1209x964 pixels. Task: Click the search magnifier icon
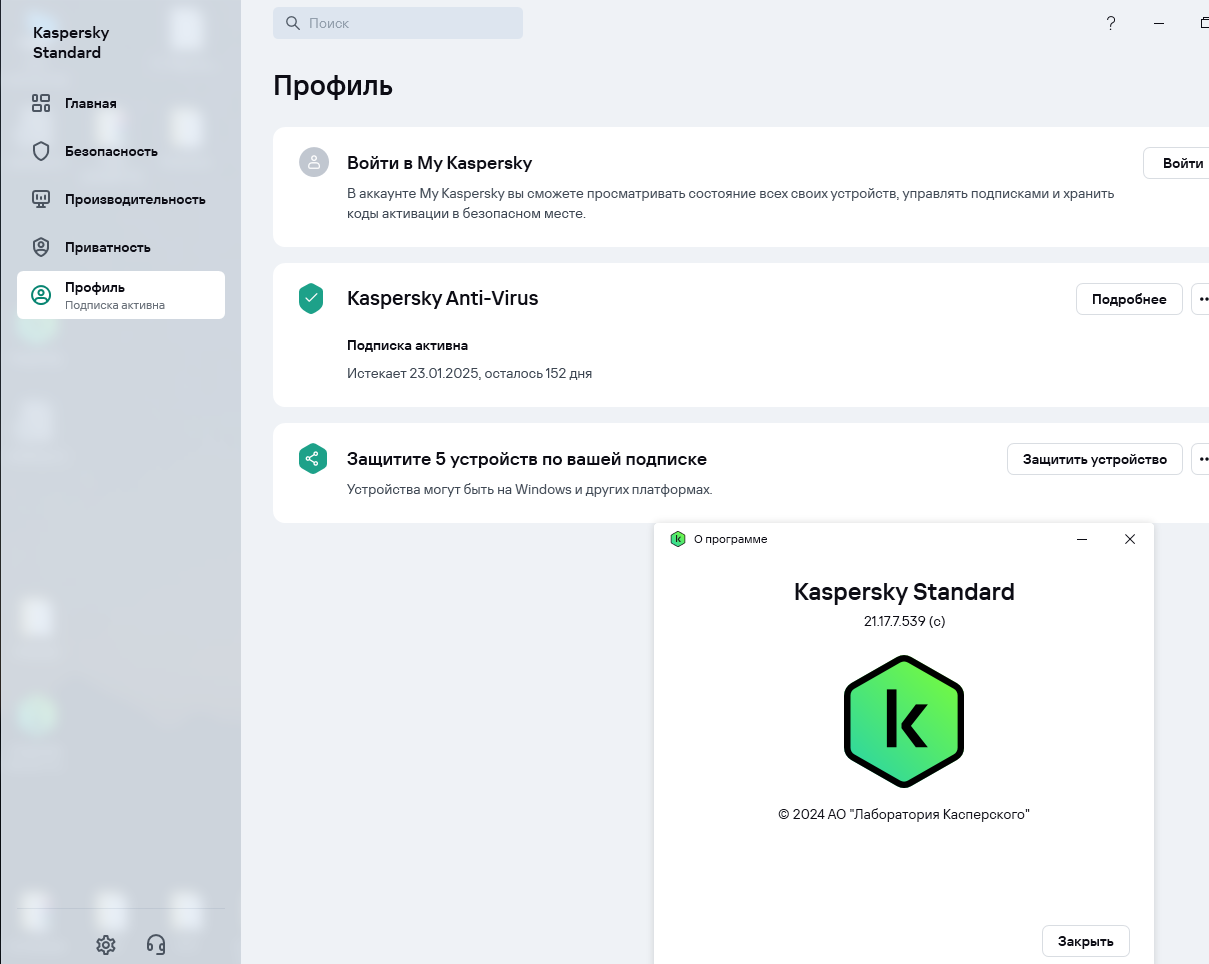pos(293,23)
